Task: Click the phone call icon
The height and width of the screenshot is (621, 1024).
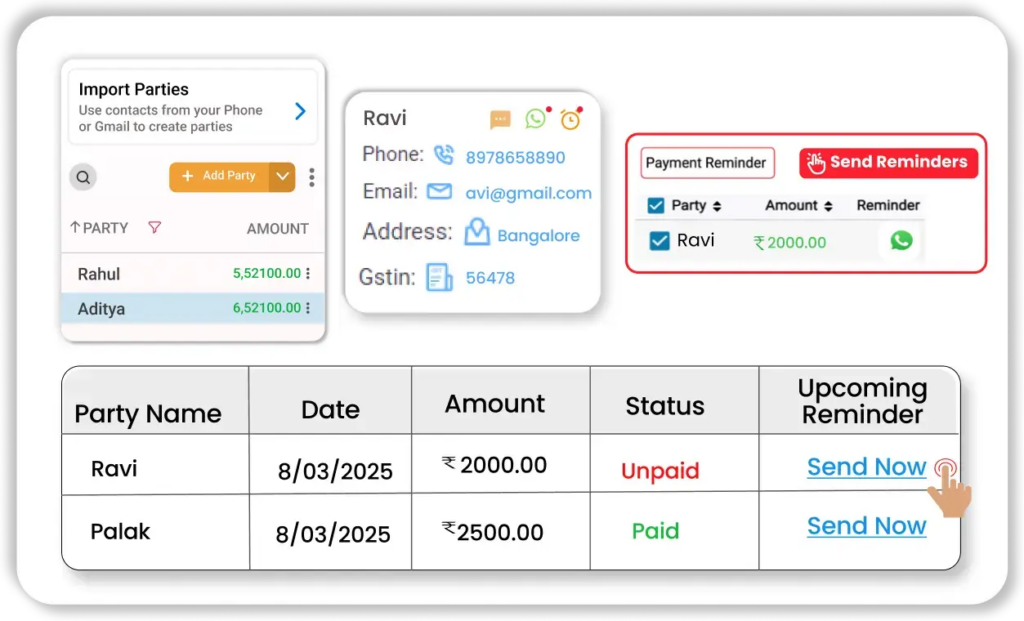Action: coord(443,155)
